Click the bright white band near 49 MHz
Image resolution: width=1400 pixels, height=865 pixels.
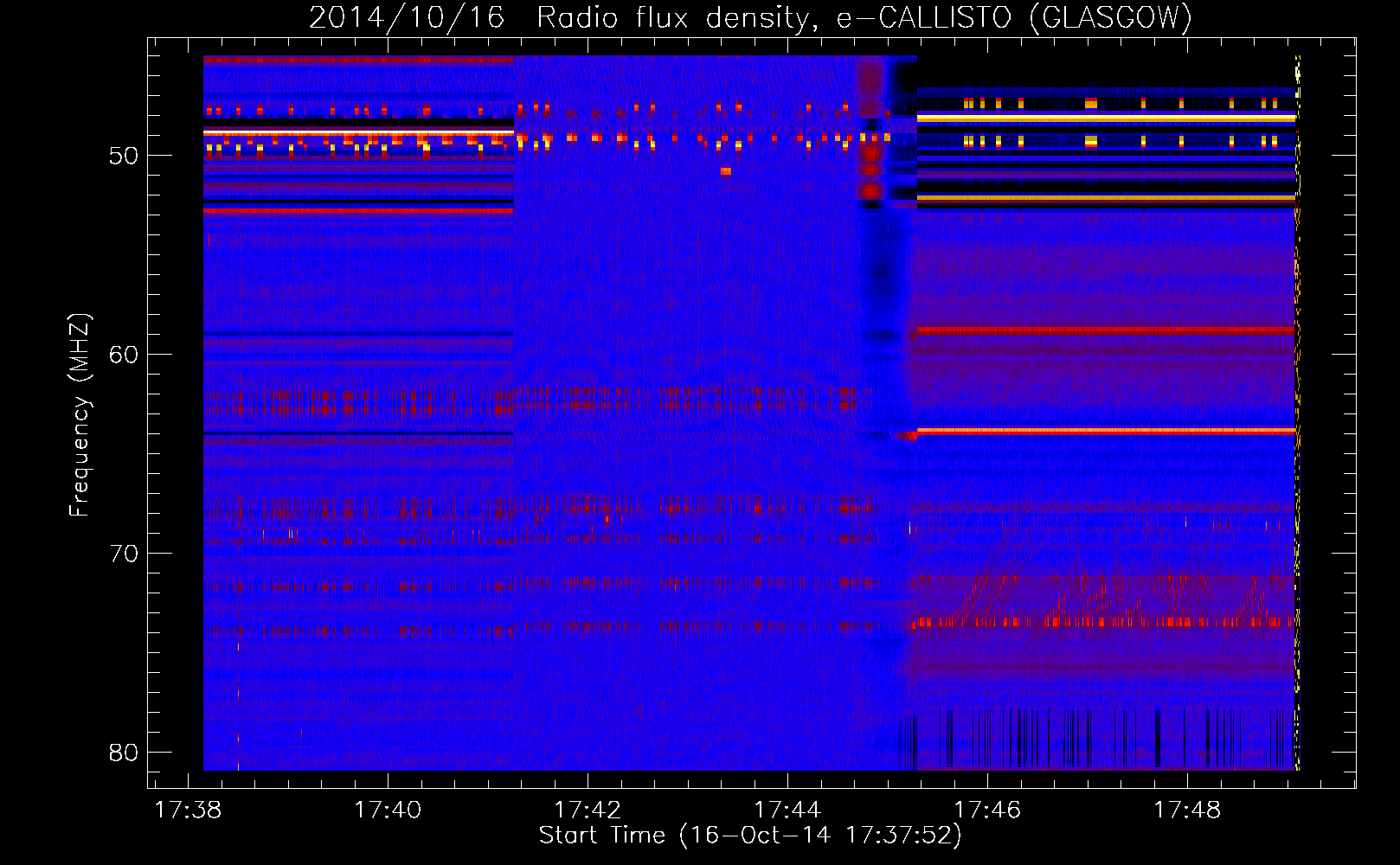pyautogui.click(x=358, y=132)
